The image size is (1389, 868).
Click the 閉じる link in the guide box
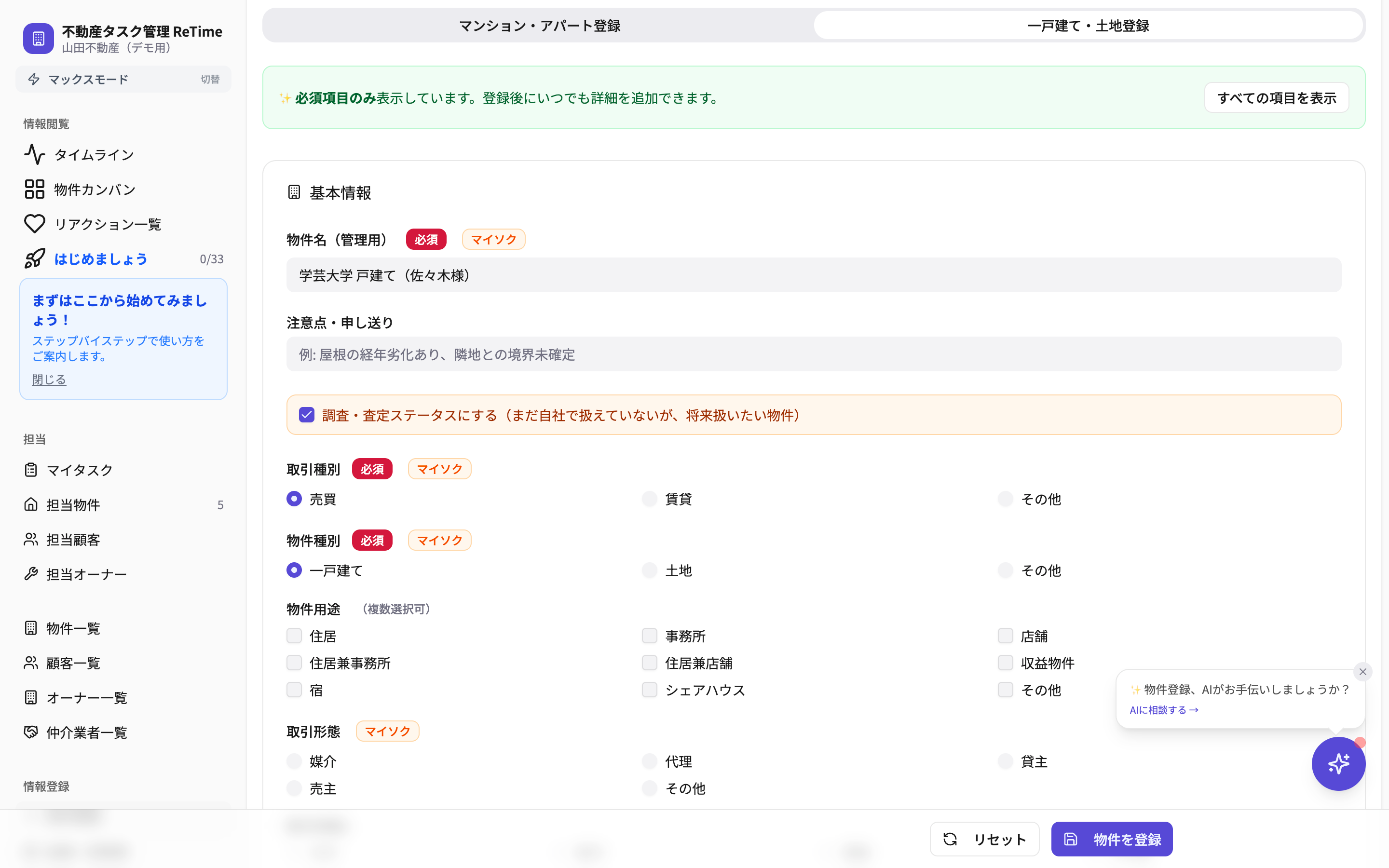pyautogui.click(x=49, y=380)
